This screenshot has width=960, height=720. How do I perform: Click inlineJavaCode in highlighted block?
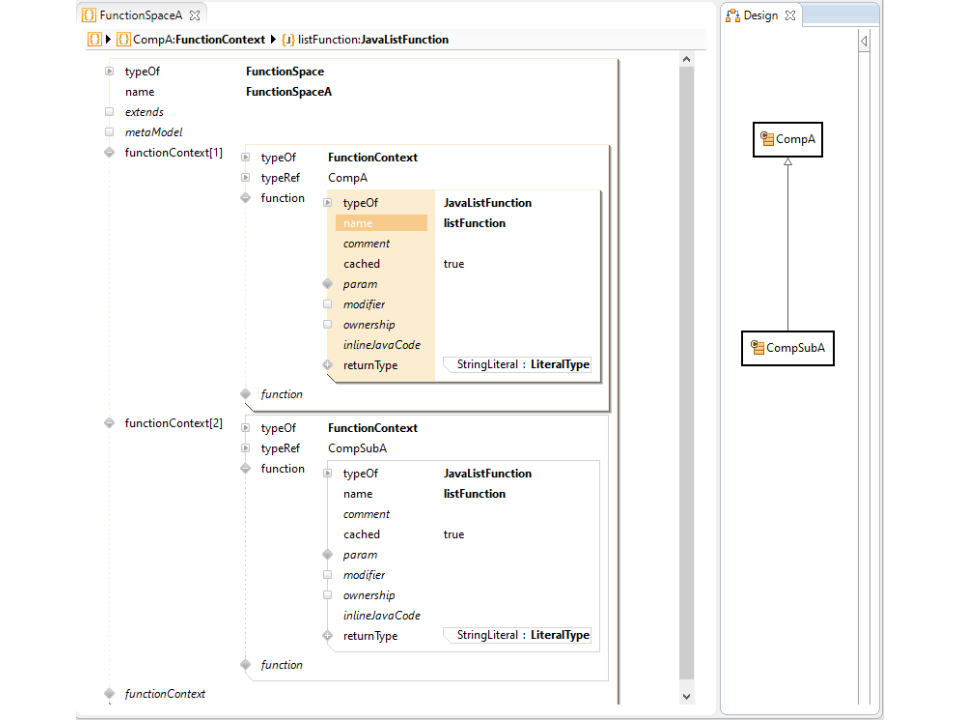pos(381,345)
